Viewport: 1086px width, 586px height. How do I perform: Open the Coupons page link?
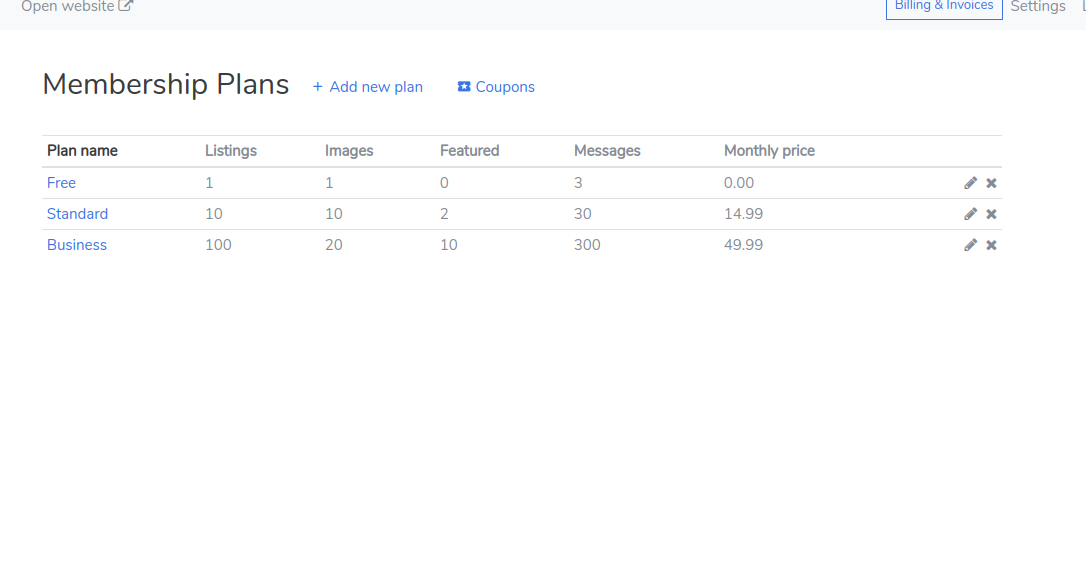pyautogui.click(x=505, y=87)
